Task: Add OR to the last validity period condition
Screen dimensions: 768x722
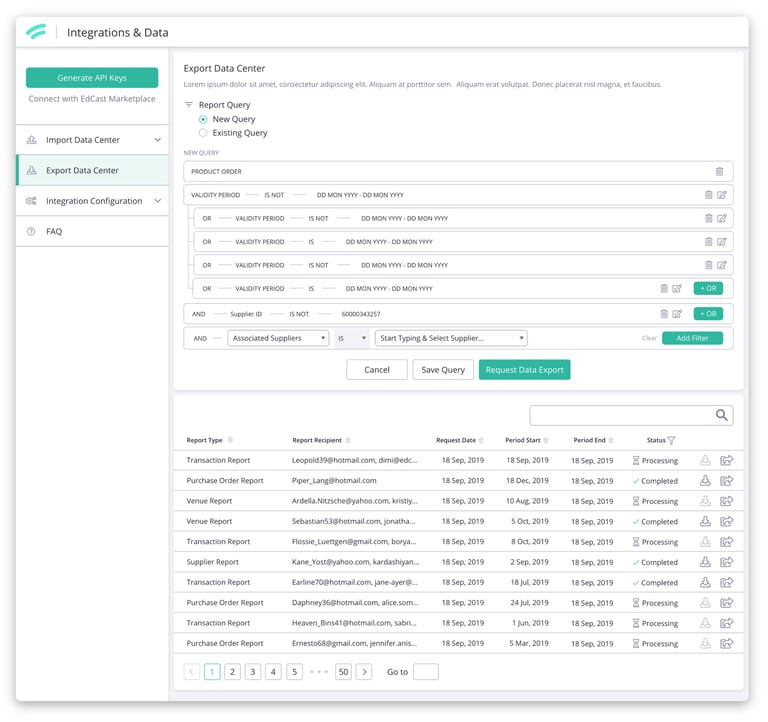Action: (708, 289)
